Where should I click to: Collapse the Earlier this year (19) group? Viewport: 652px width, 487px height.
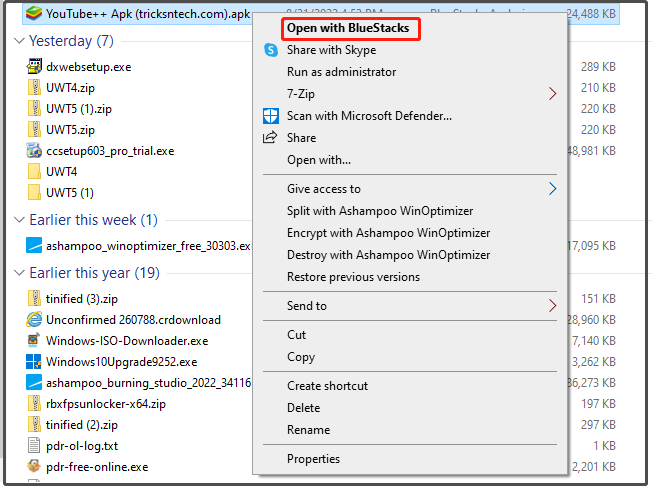click(19, 273)
